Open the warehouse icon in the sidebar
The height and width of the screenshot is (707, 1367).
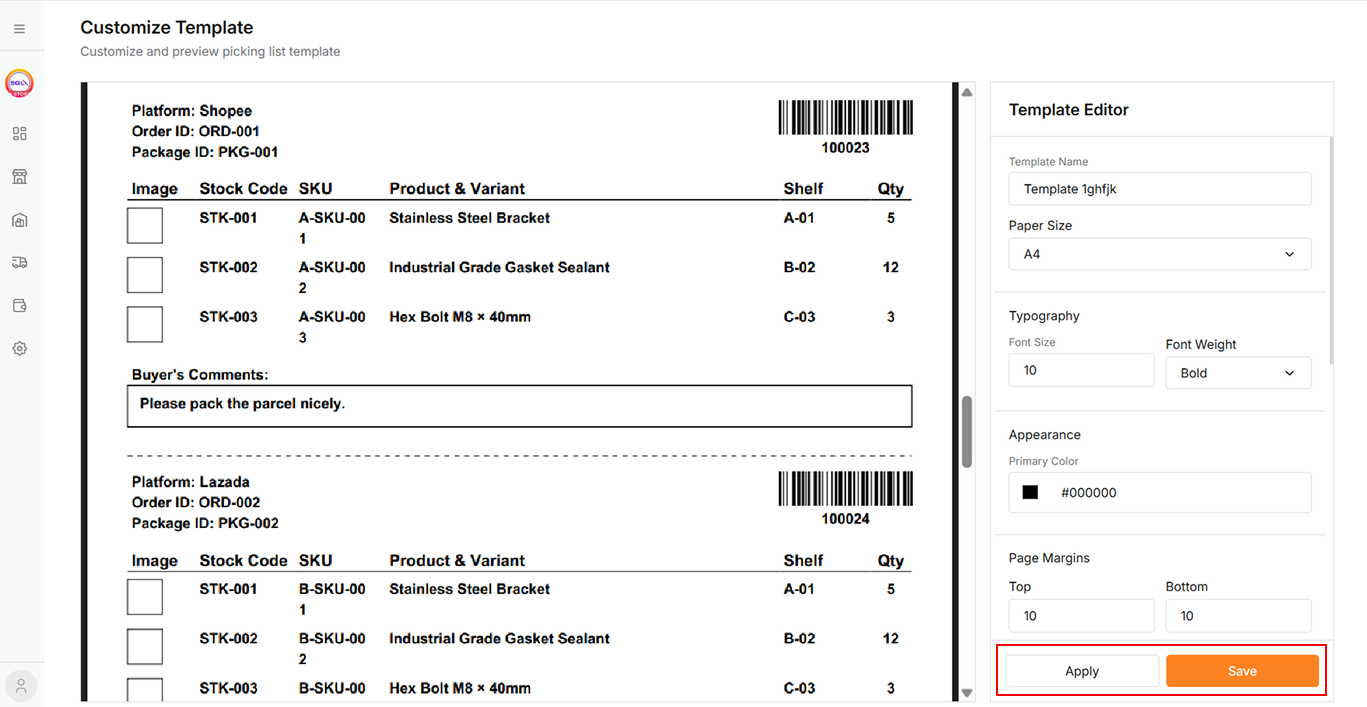click(19, 220)
